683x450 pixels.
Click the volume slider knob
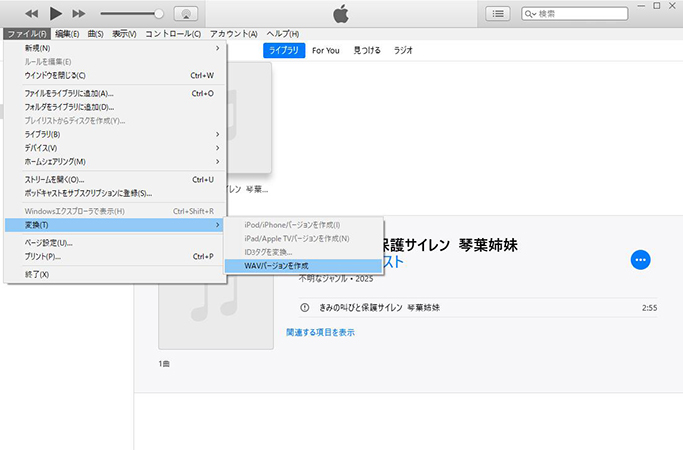click(159, 14)
